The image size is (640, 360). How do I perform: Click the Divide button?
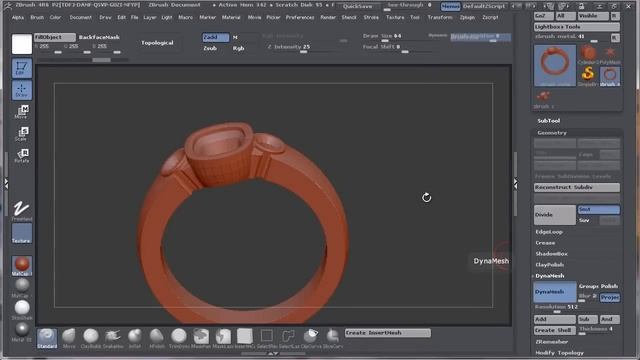point(555,215)
